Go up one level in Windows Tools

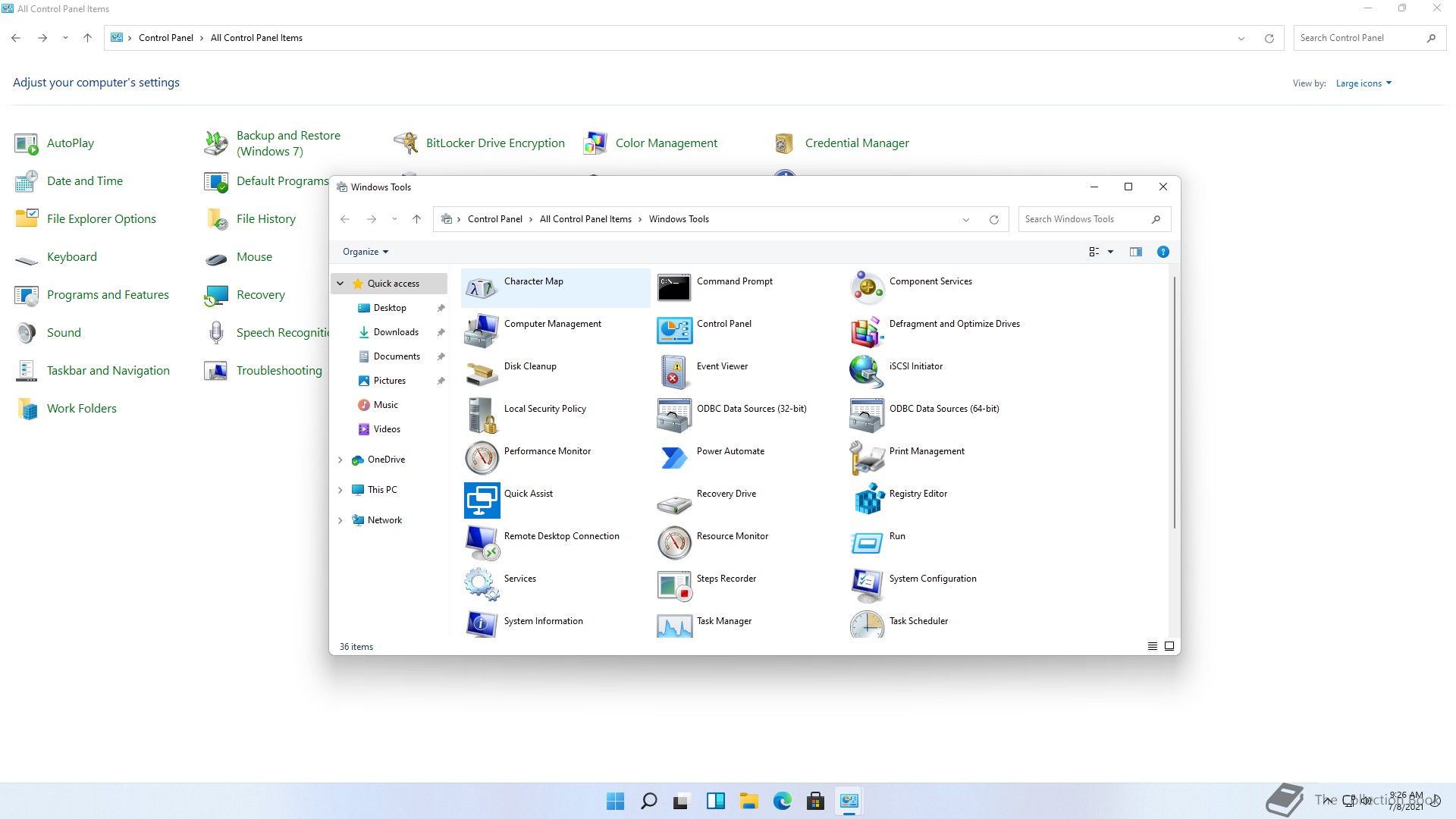click(x=416, y=219)
